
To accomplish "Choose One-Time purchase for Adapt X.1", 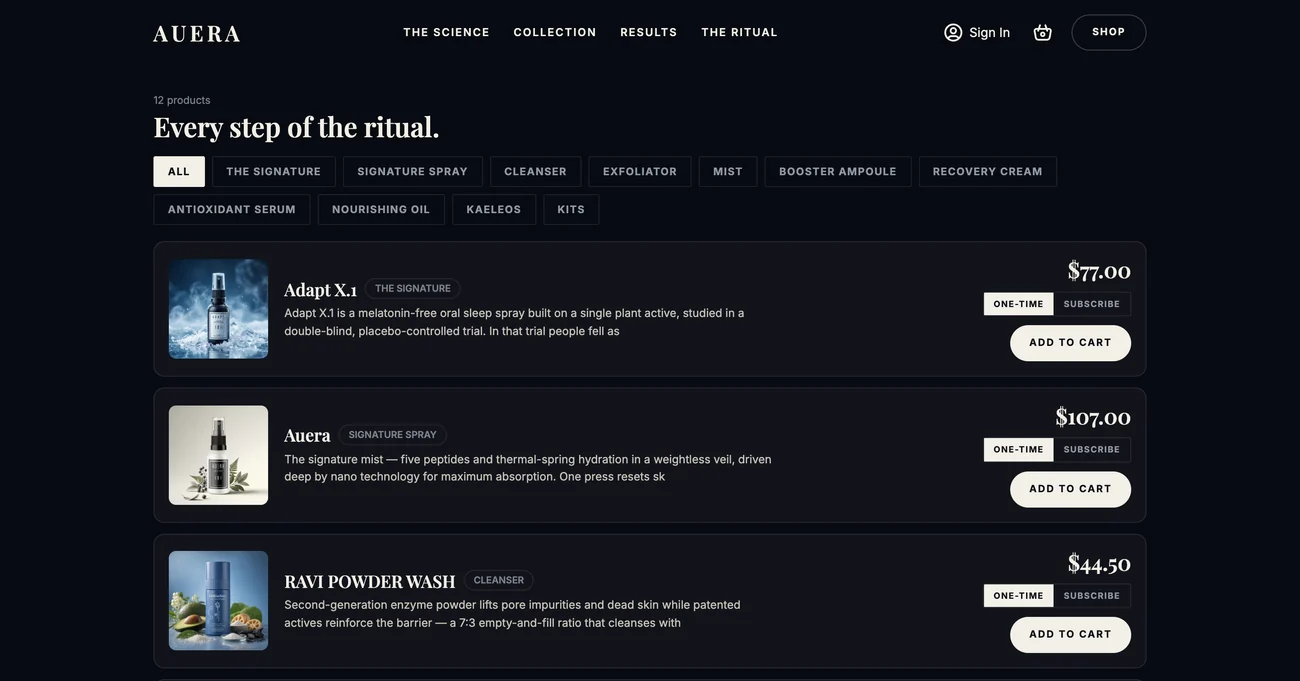I will tap(1018, 304).
